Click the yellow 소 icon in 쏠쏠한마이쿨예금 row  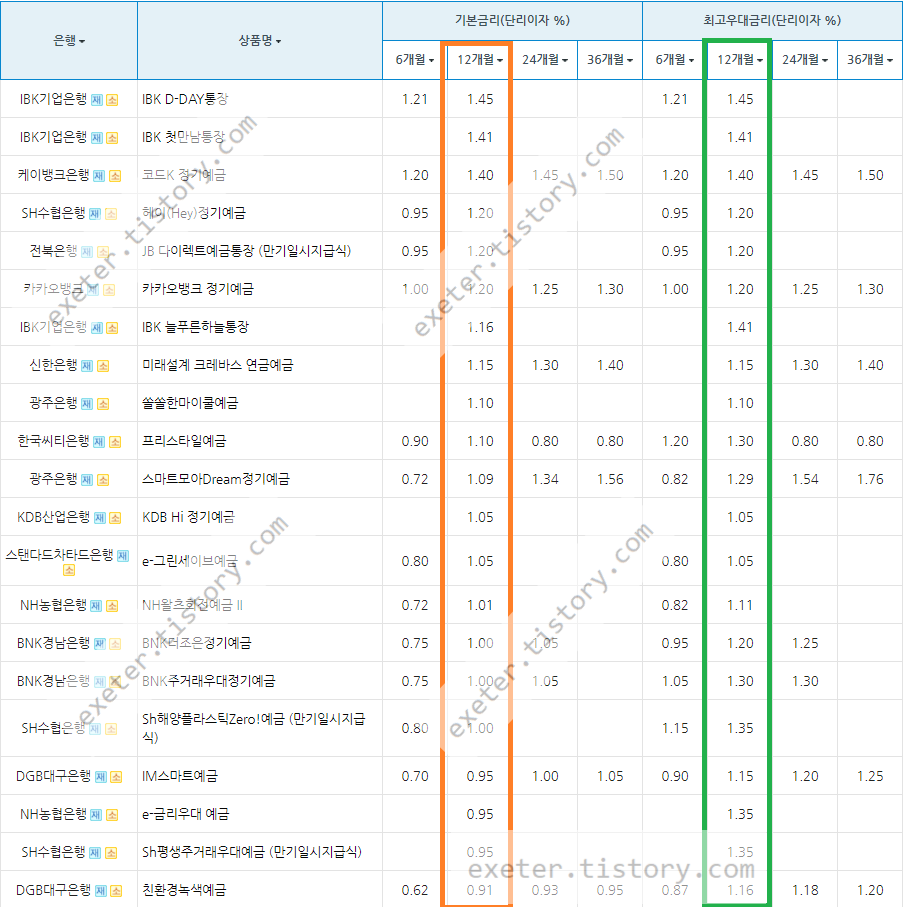pyautogui.click(x=103, y=404)
